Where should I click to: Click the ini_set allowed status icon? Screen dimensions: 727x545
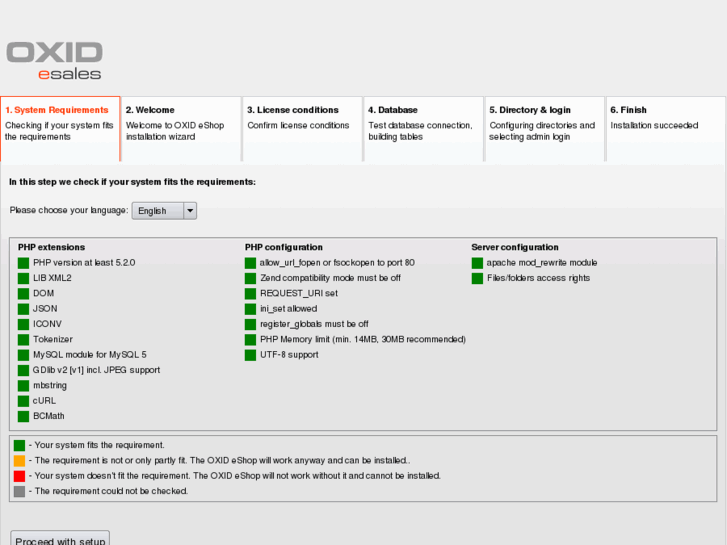pyautogui.click(x=251, y=309)
